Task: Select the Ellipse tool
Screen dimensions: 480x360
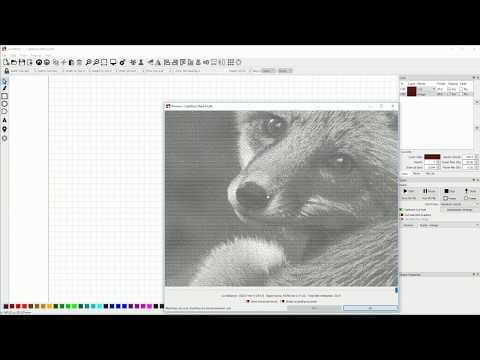Action: point(4,104)
